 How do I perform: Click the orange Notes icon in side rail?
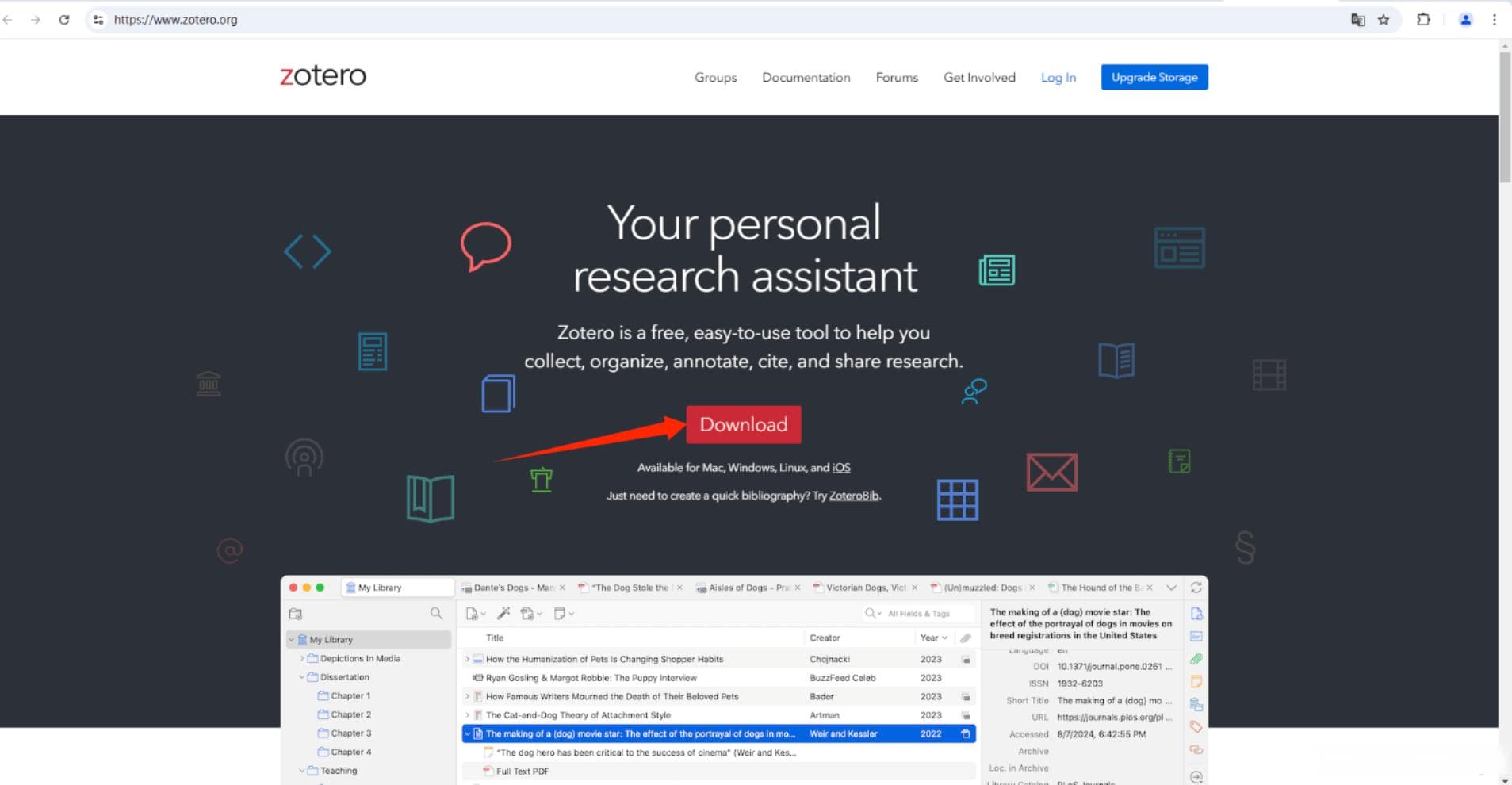[1196, 681]
